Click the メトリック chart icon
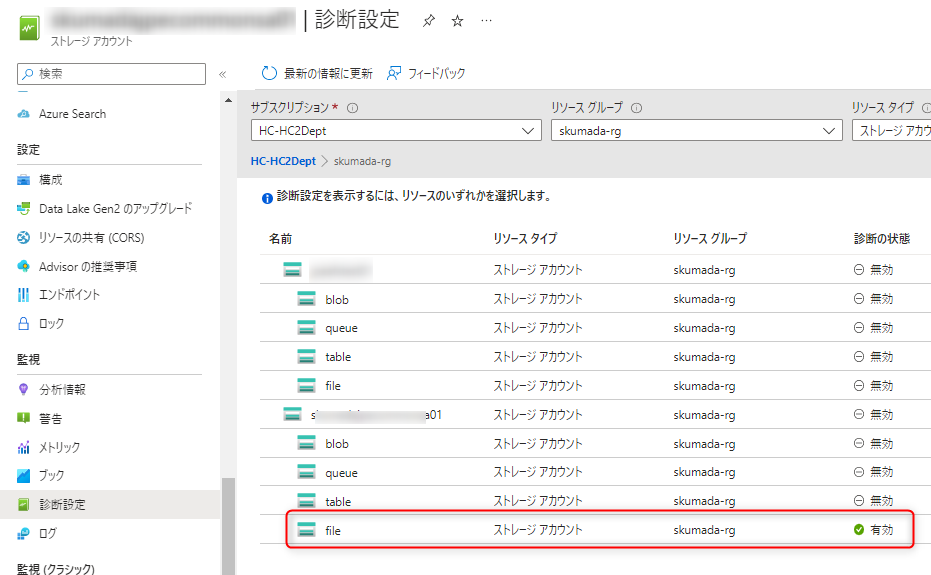Image resolution: width=931 pixels, height=575 pixels. click(x=23, y=447)
